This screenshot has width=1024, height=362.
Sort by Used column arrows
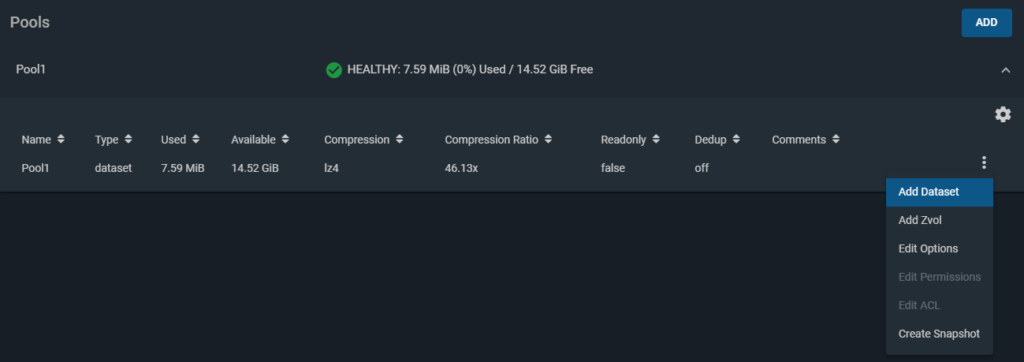click(195, 139)
